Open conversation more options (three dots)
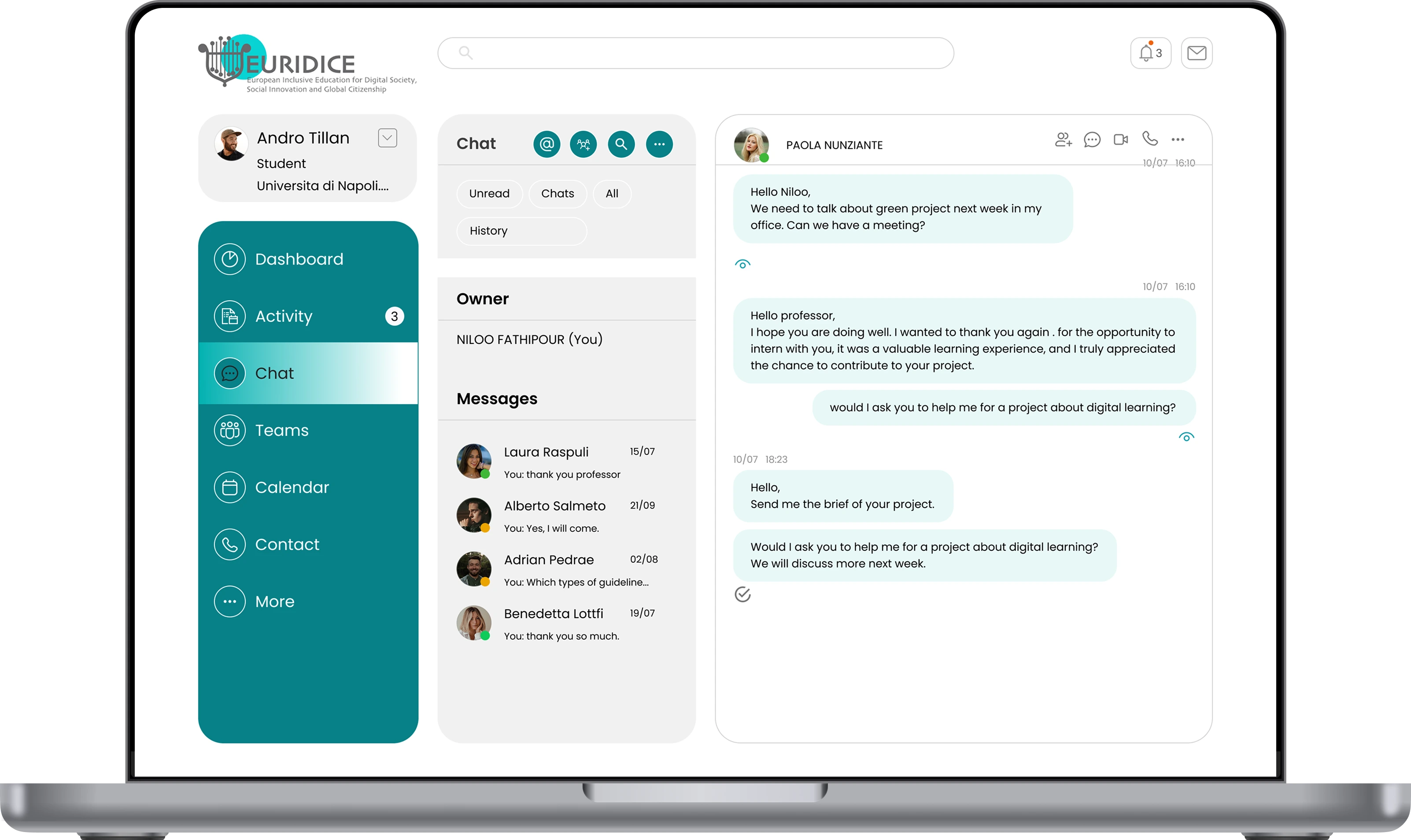Image resolution: width=1411 pixels, height=840 pixels. point(1178,139)
